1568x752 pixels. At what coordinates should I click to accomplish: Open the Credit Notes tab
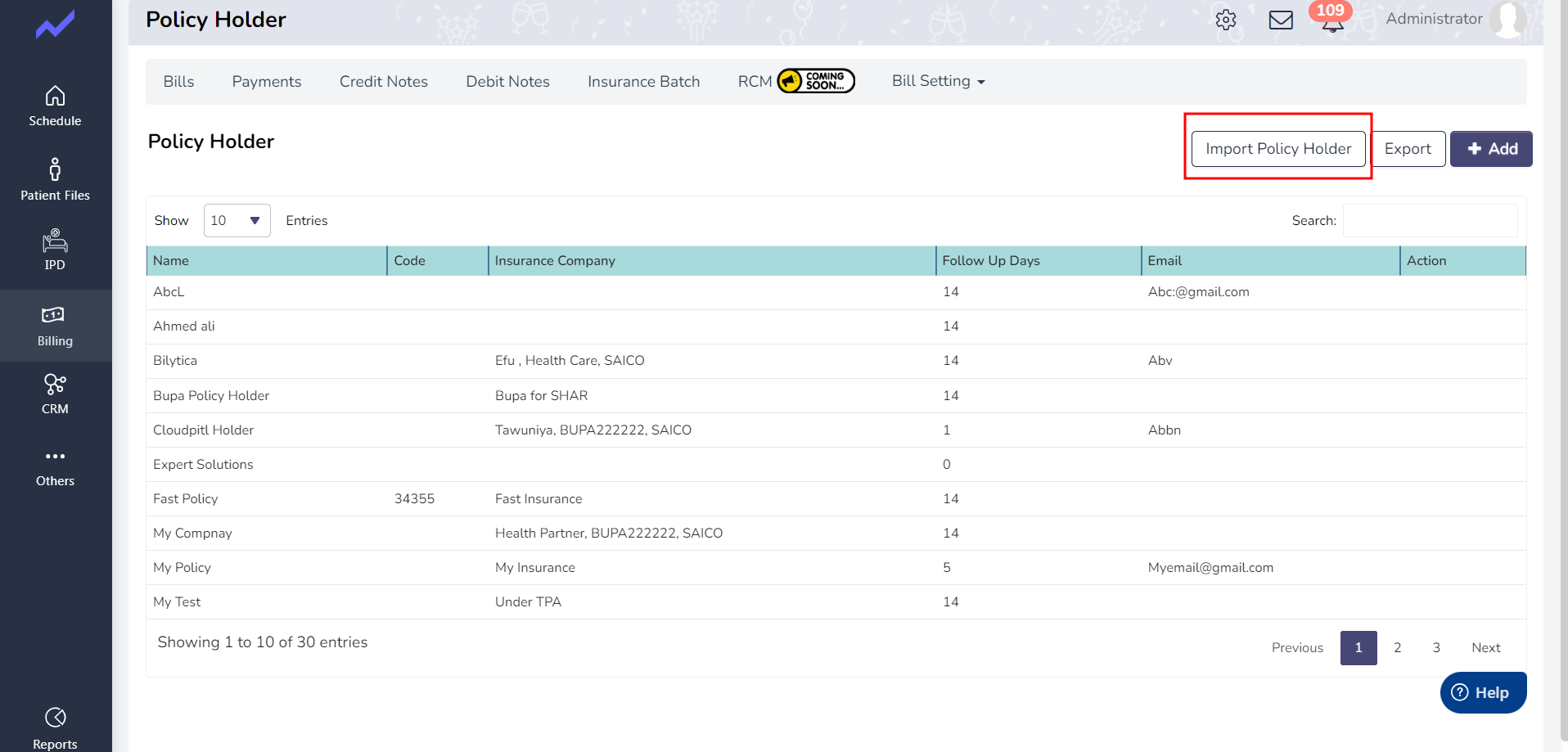[x=384, y=82]
